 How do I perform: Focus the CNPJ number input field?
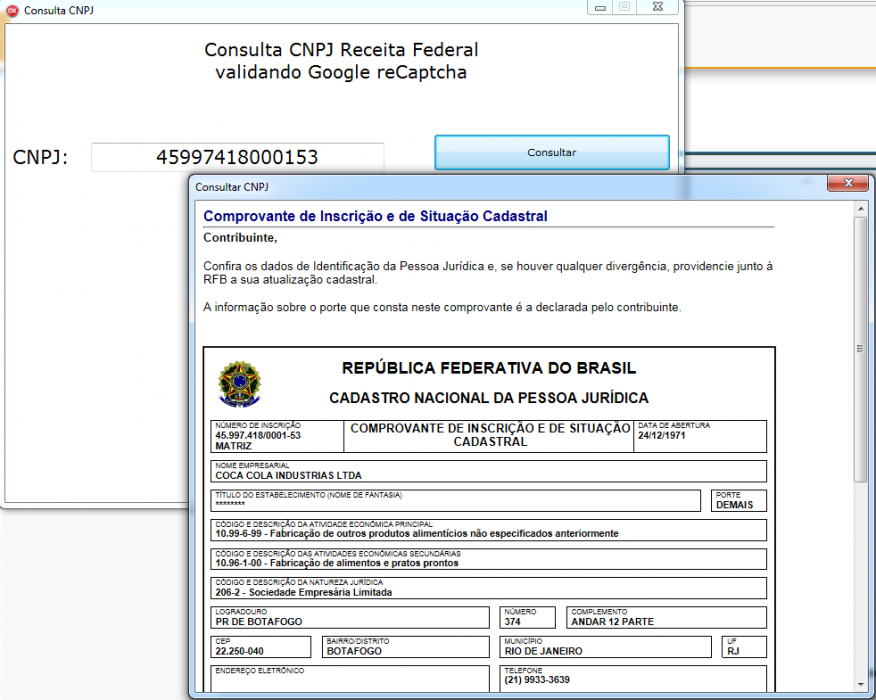[x=237, y=157]
